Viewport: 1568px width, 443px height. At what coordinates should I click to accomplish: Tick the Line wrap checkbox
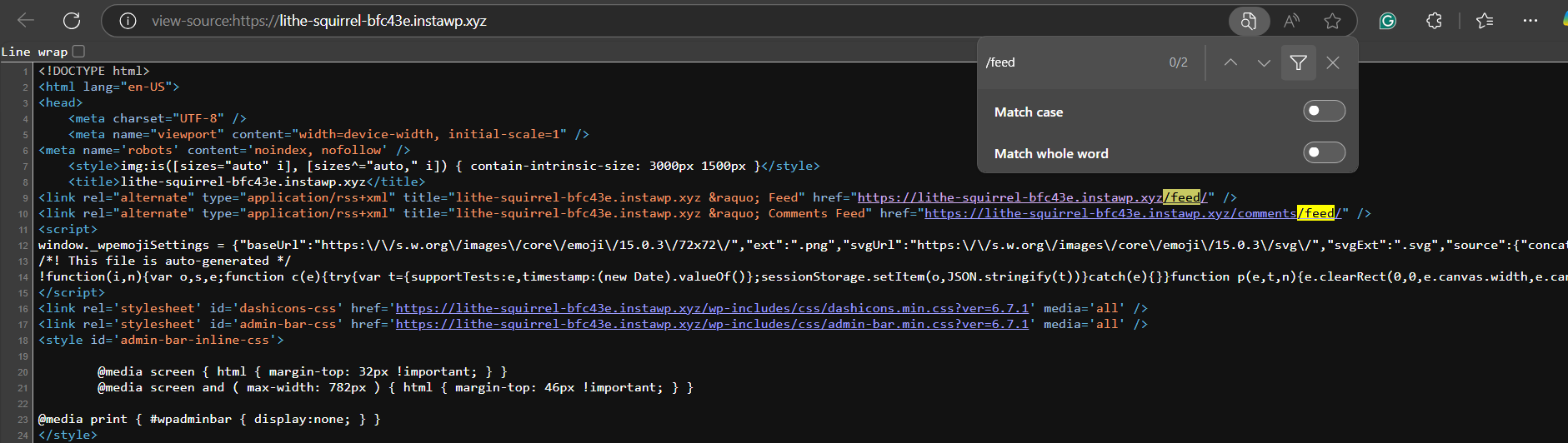(x=78, y=51)
